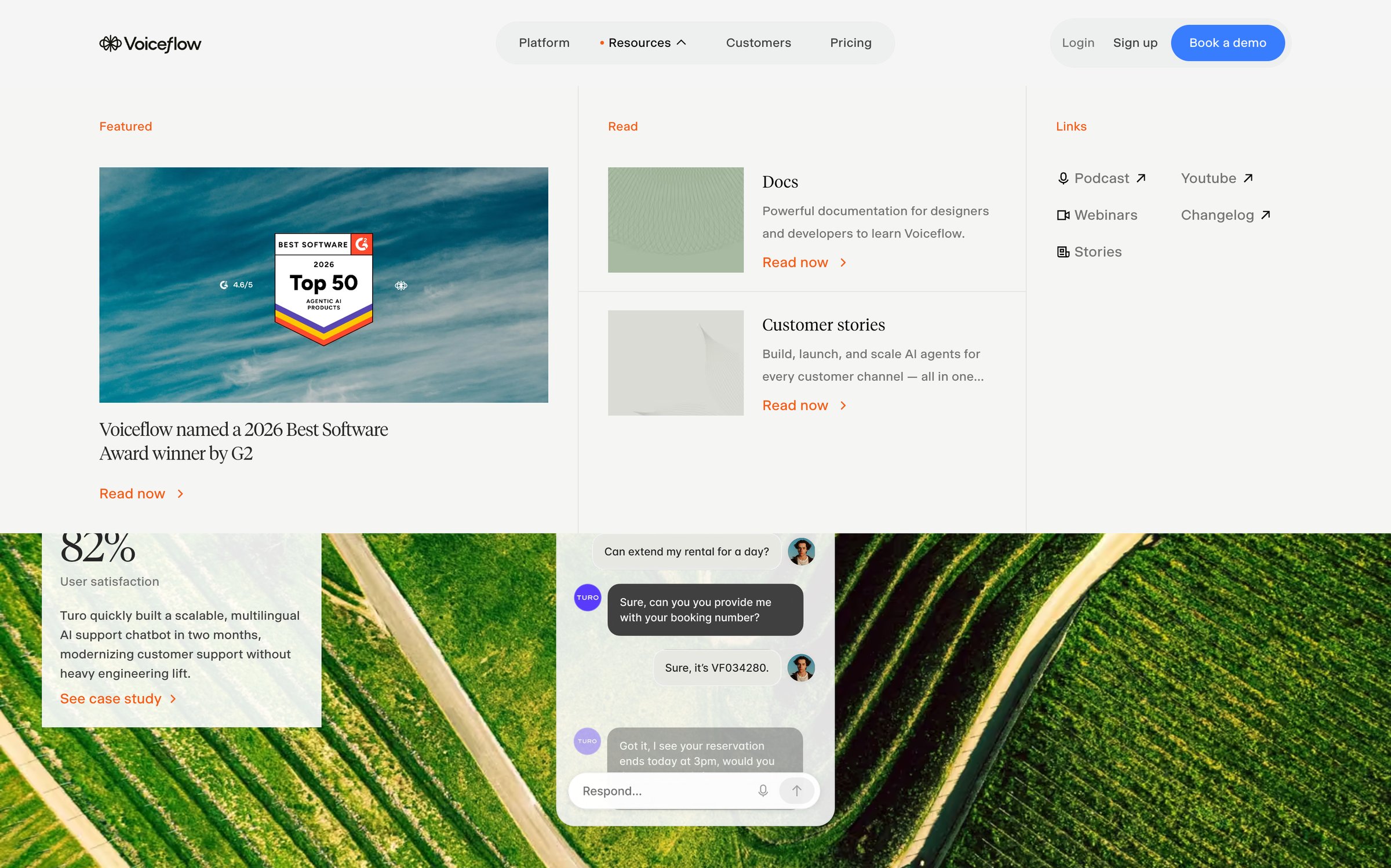This screenshot has height=868, width=1391.
Task: Click Read now under Customer stories
Action: (795, 406)
